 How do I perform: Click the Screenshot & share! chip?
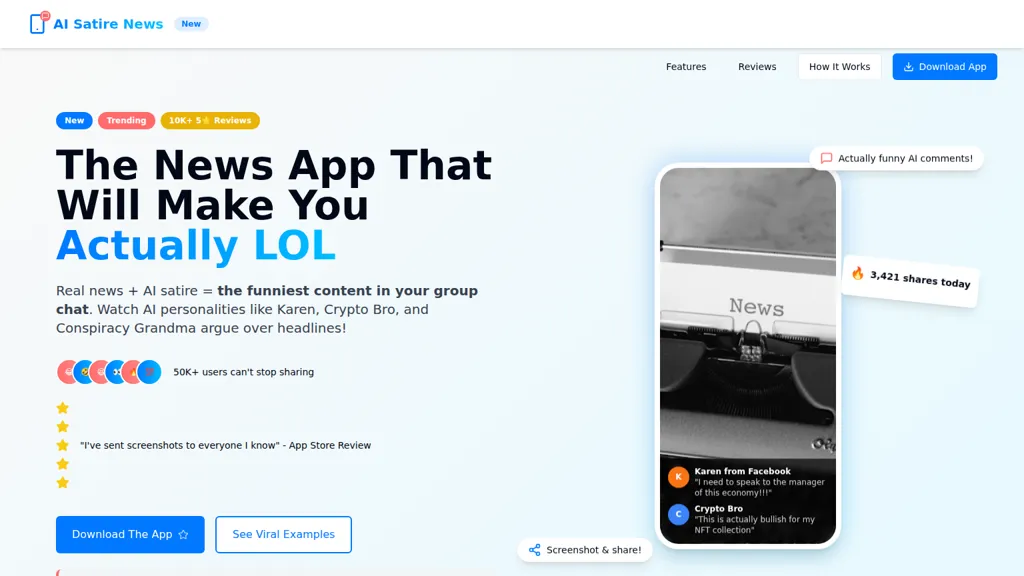point(584,550)
